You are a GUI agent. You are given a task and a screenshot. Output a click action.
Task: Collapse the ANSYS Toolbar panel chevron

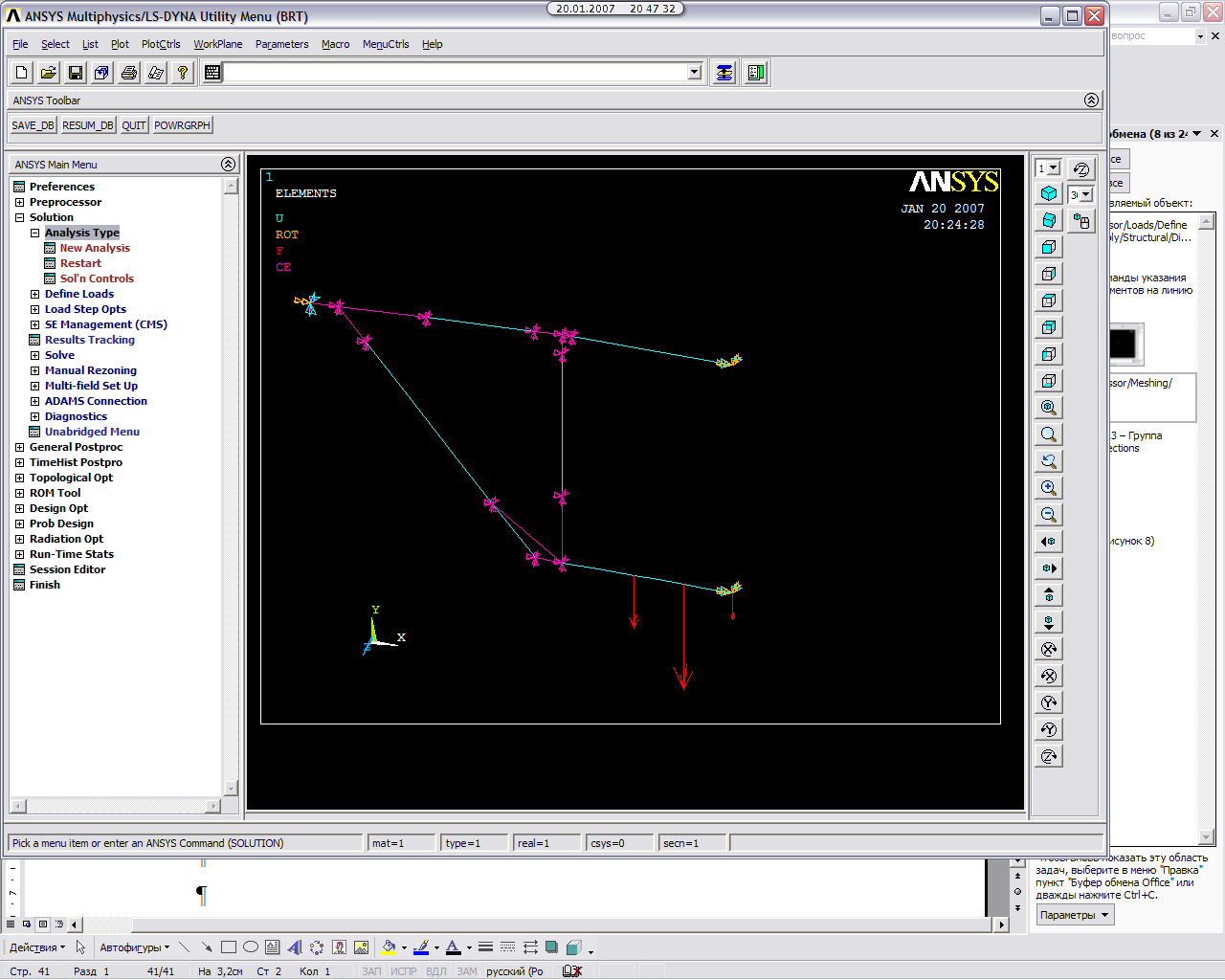[x=1091, y=100]
